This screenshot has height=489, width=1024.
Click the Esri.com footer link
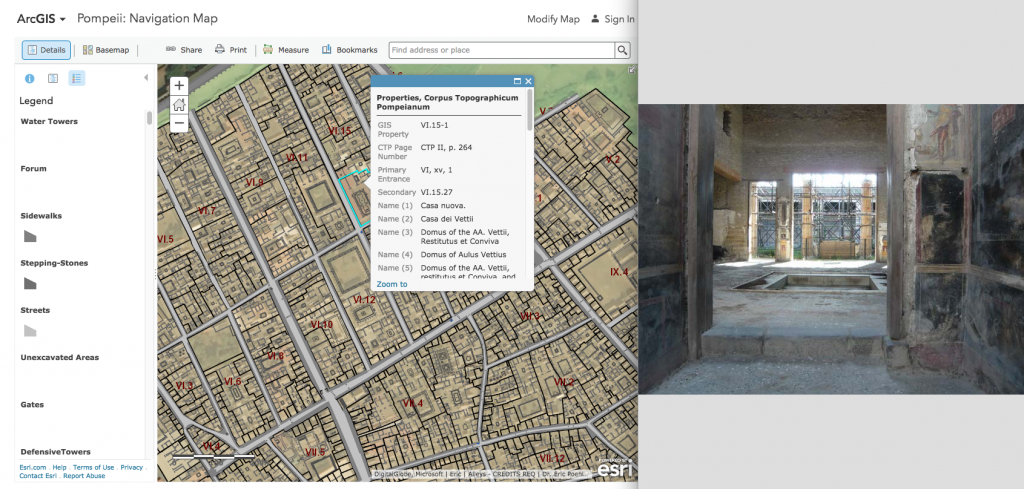click(x=33, y=467)
